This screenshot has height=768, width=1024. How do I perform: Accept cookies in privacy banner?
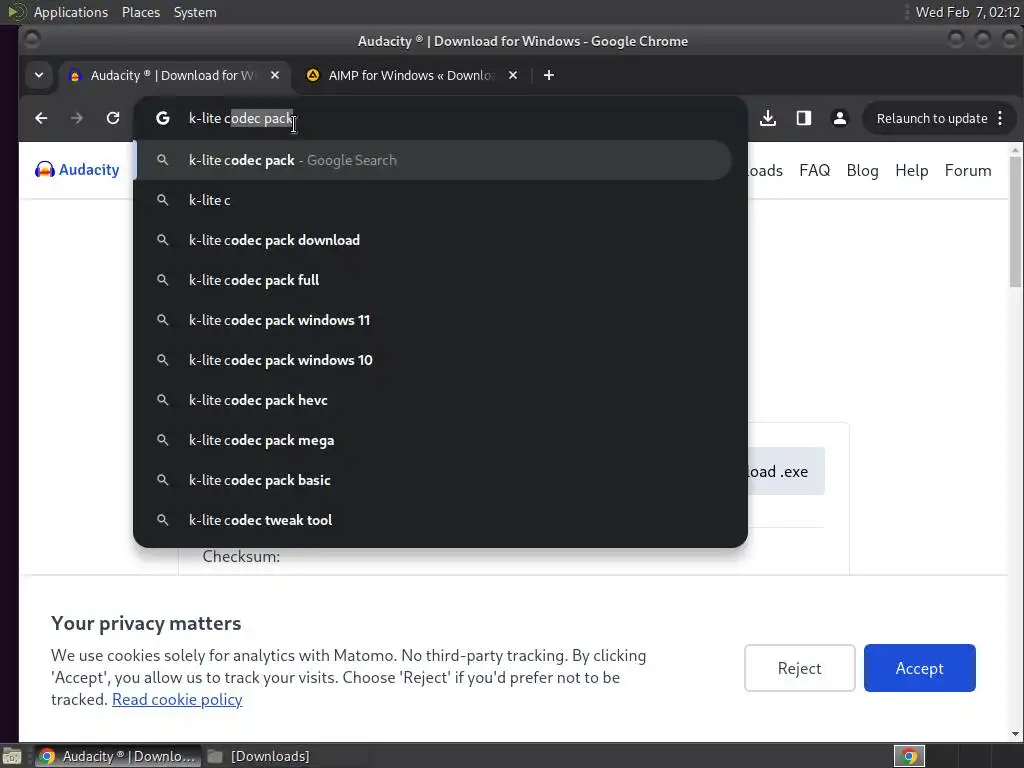point(920,668)
